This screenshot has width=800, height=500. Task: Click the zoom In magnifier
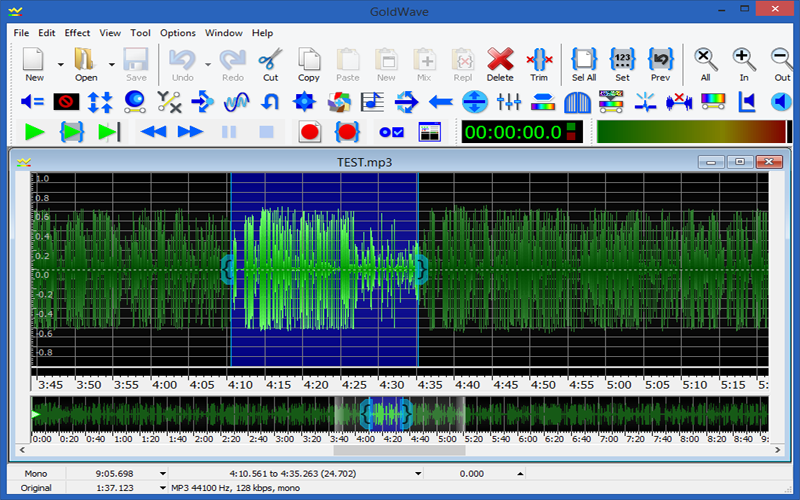click(x=744, y=64)
